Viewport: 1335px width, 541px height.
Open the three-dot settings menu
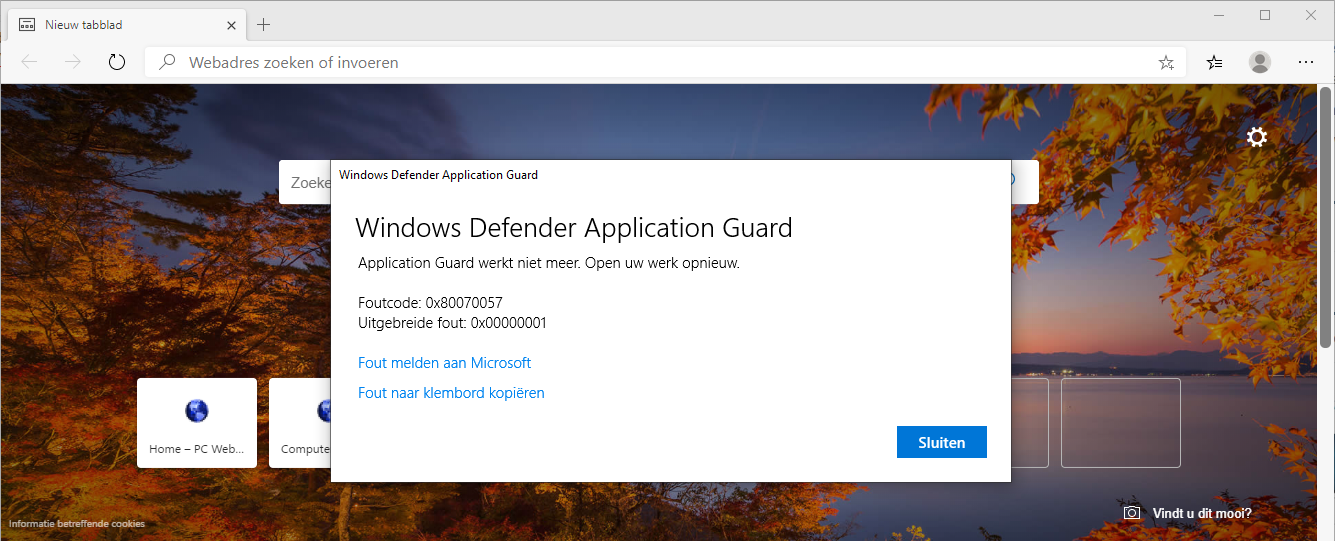click(x=1306, y=62)
